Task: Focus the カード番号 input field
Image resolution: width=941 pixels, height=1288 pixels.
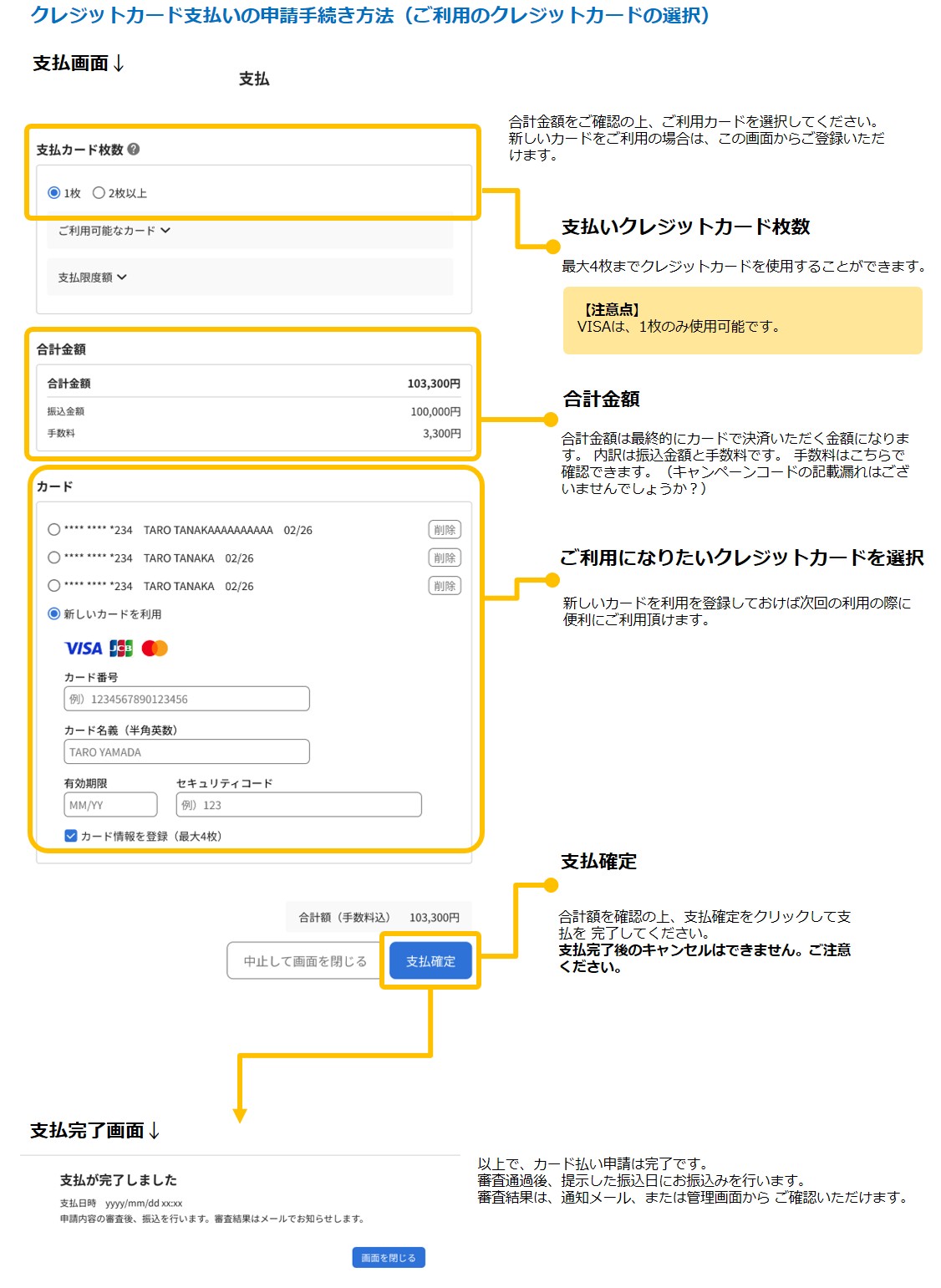Action: pyautogui.click(x=186, y=699)
